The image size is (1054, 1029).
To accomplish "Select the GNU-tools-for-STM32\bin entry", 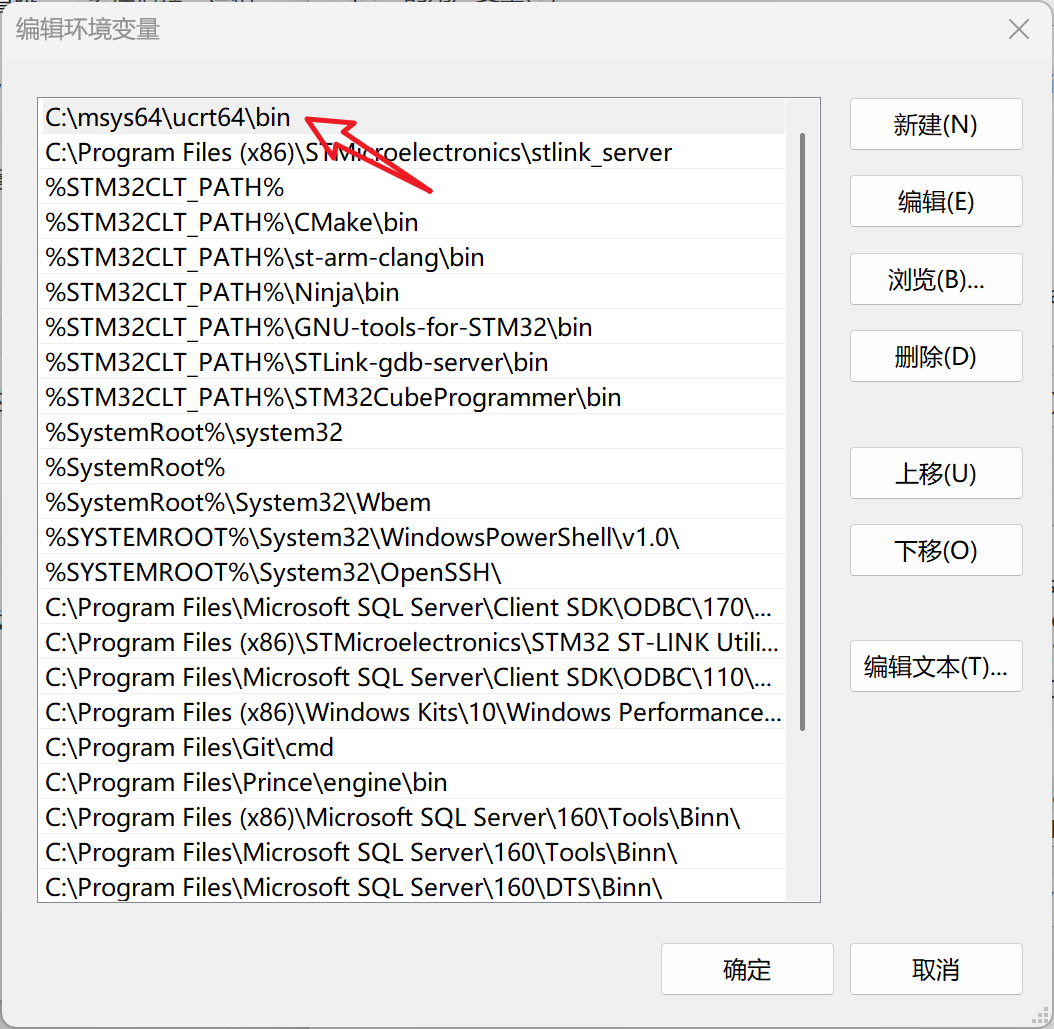I will (x=412, y=327).
